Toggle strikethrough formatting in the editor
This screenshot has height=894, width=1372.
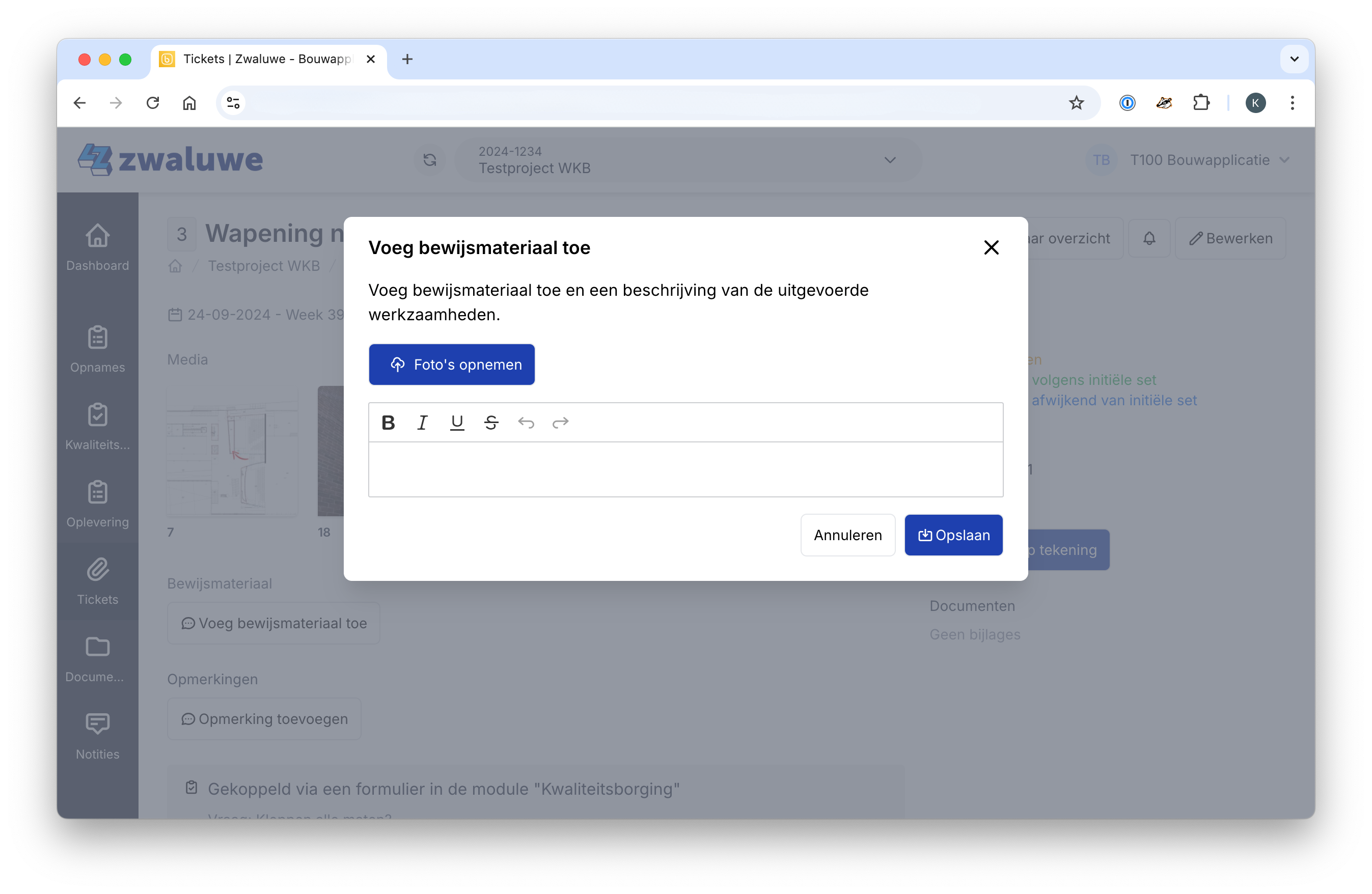[491, 423]
